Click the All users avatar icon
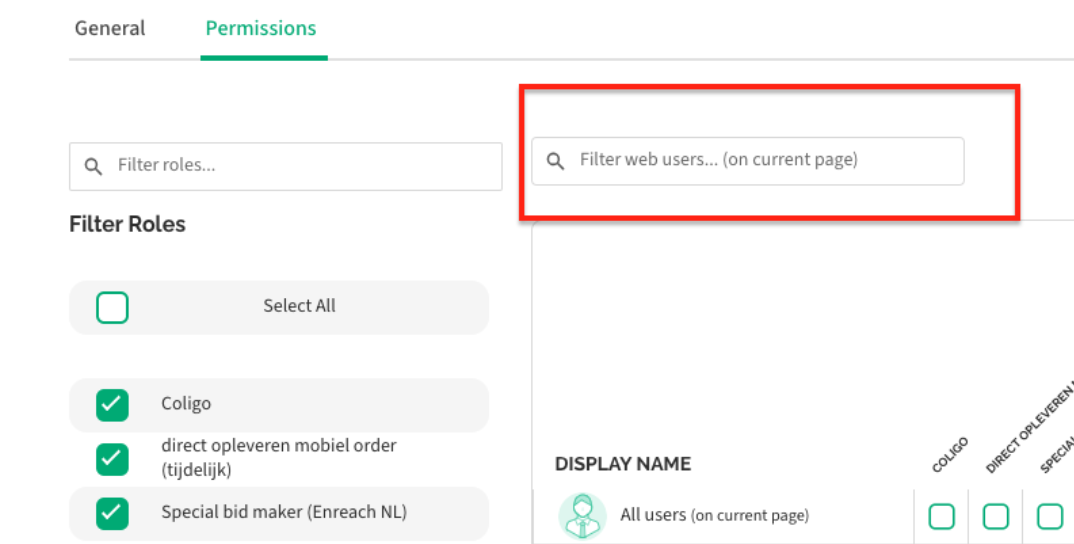Viewport: 1074px width, 544px height. pos(581,516)
